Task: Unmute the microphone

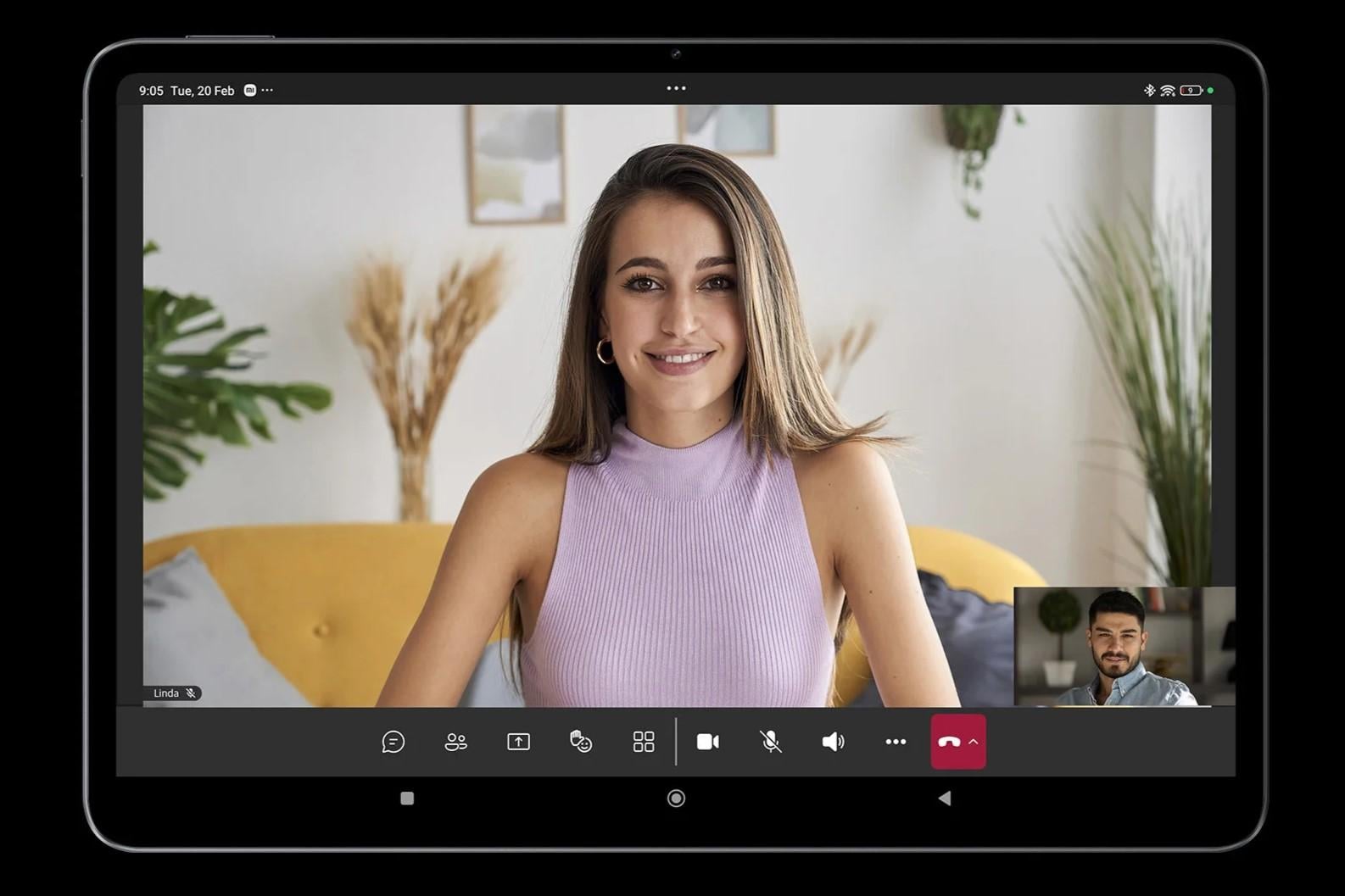Action: (770, 742)
